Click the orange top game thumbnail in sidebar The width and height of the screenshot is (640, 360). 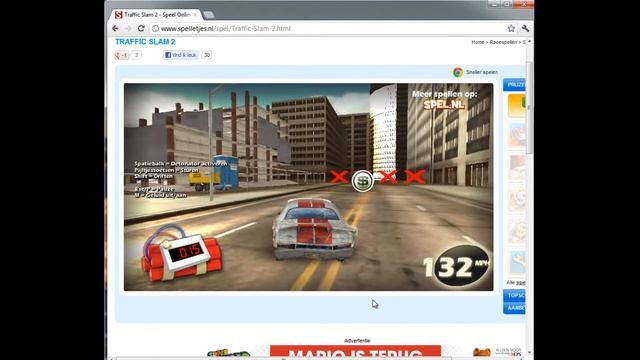point(517,105)
